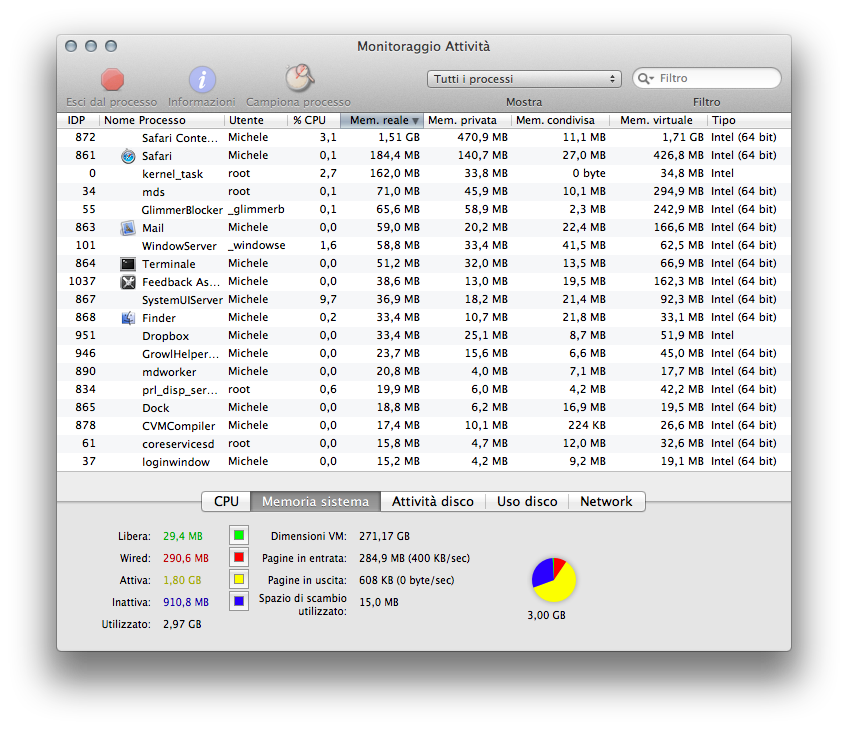Image resolution: width=848 pixels, height=730 pixels.
Task: Select the Feedback Assistant icon in list
Action: click(x=128, y=282)
